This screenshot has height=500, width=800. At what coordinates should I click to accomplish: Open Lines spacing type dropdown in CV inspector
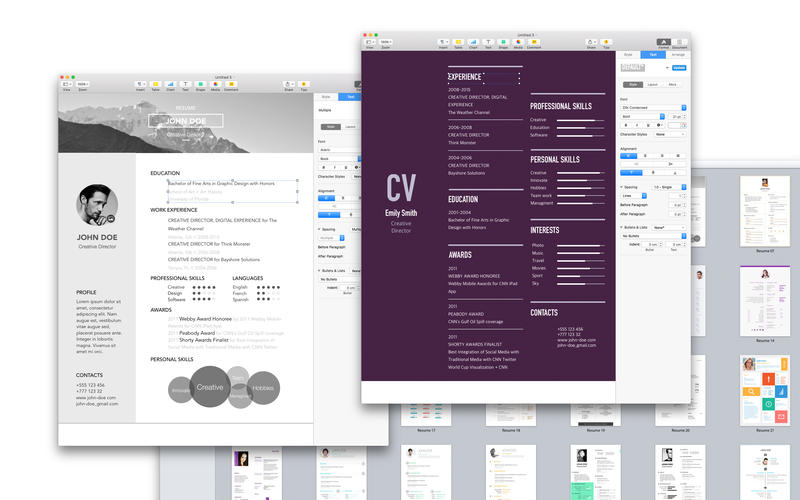point(633,196)
